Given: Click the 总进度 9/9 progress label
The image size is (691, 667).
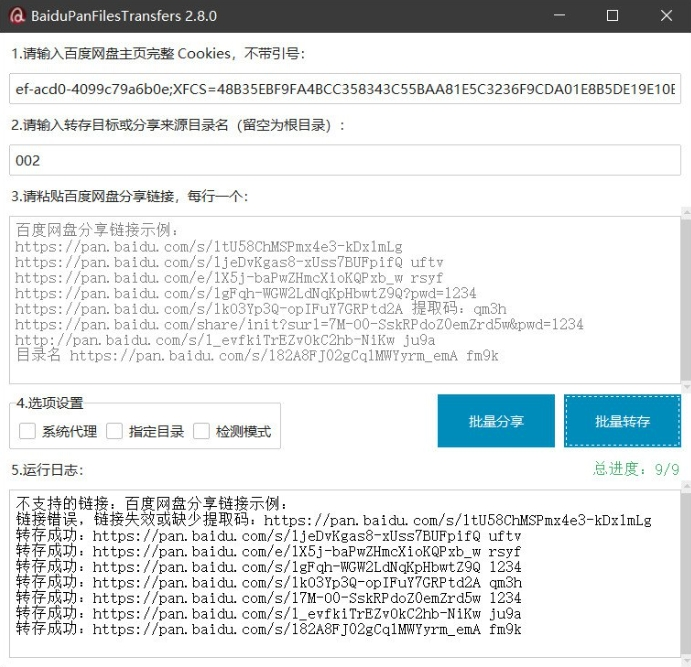Looking at the screenshot, I should click(x=636, y=469).
